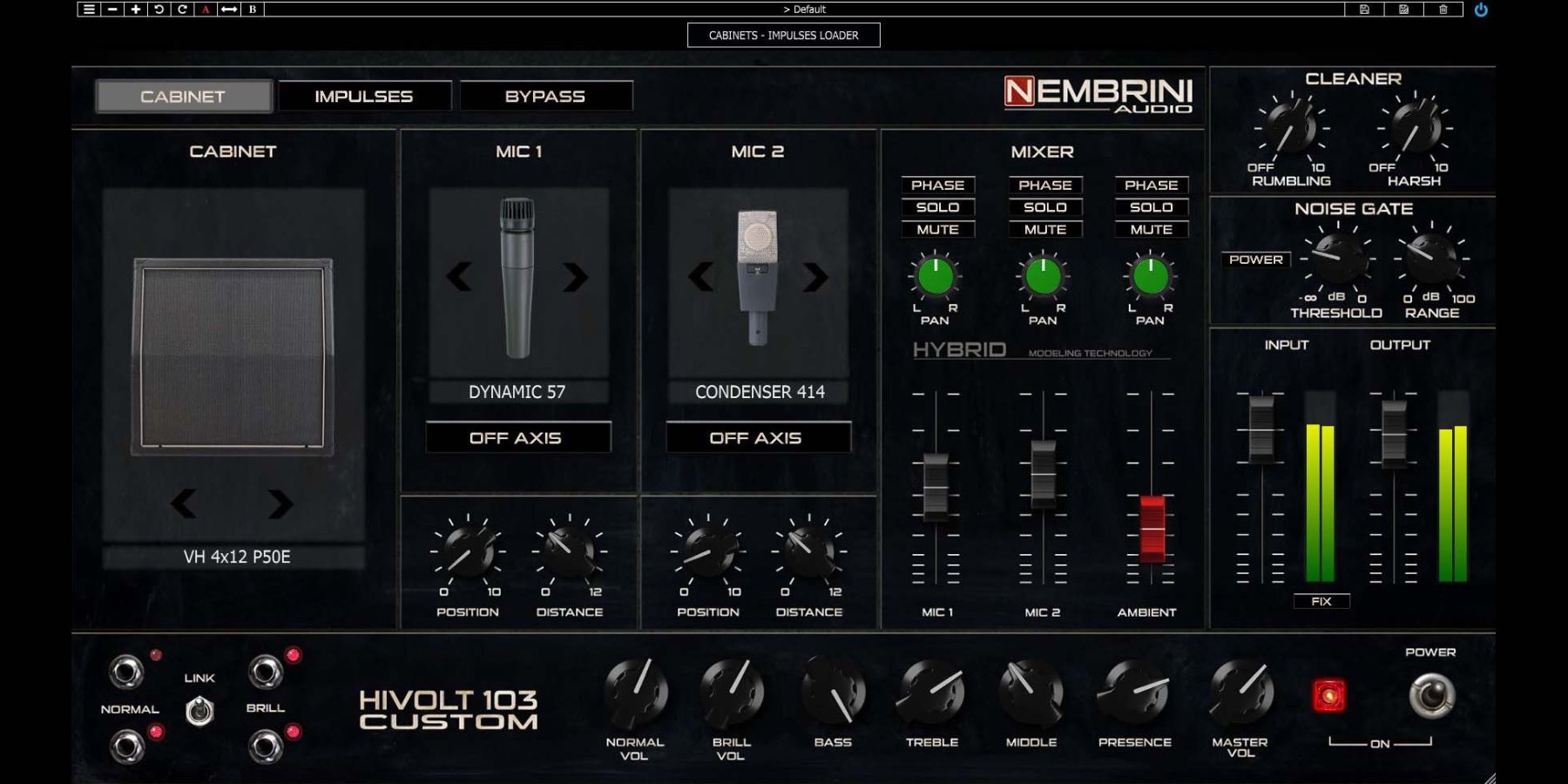This screenshot has height=784, width=1568.
Task: Flip the NORMAL/BRILL LINK switch
Action: (x=199, y=711)
